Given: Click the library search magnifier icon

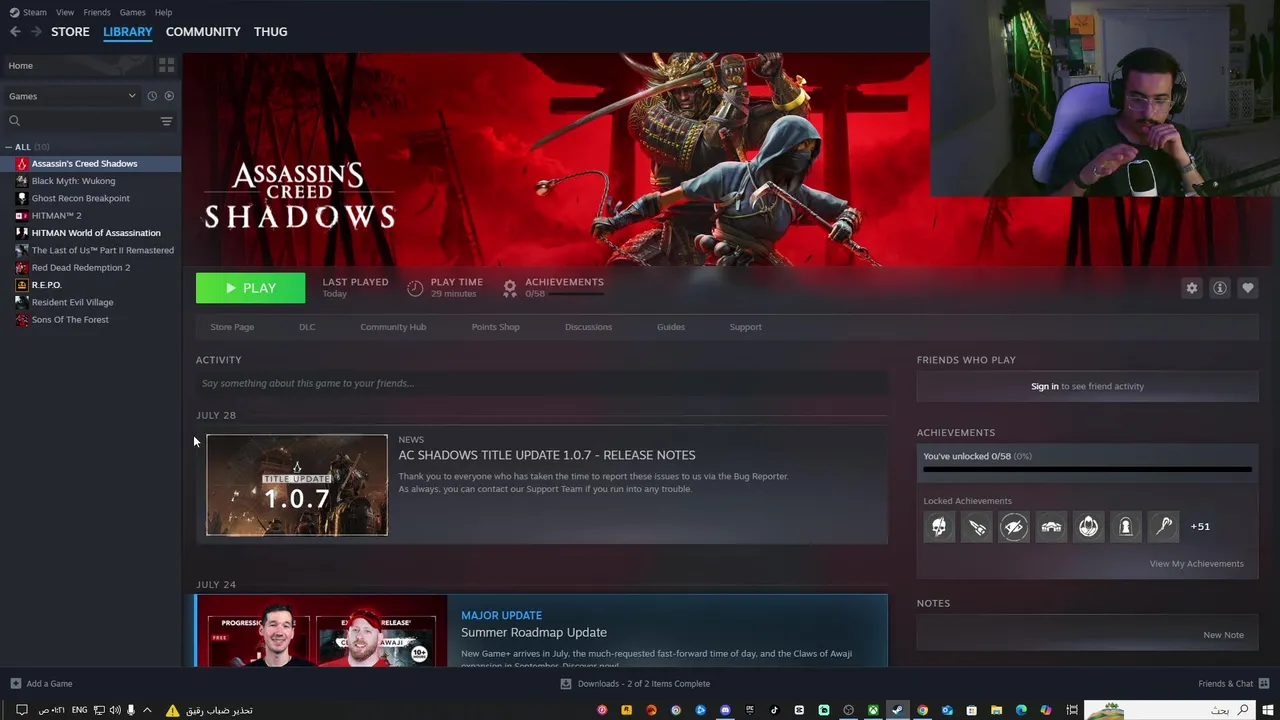Looking at the screenshot, I should click(x=15, y=121).
